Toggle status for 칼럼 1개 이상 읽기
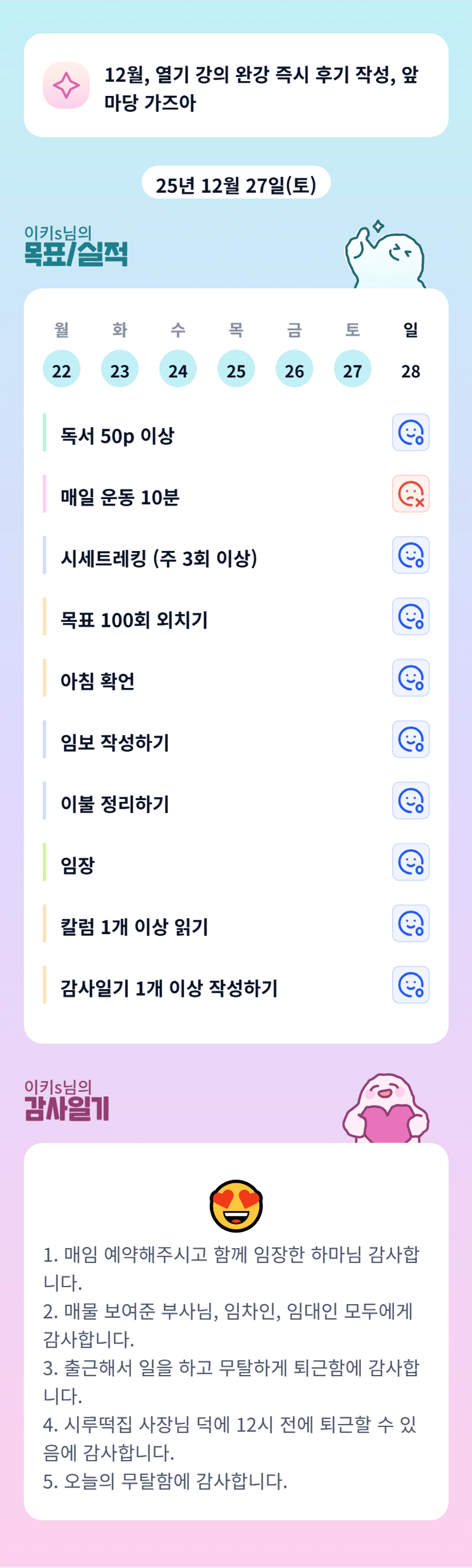Screen dimensions: 472x1568 click(410, 923)
